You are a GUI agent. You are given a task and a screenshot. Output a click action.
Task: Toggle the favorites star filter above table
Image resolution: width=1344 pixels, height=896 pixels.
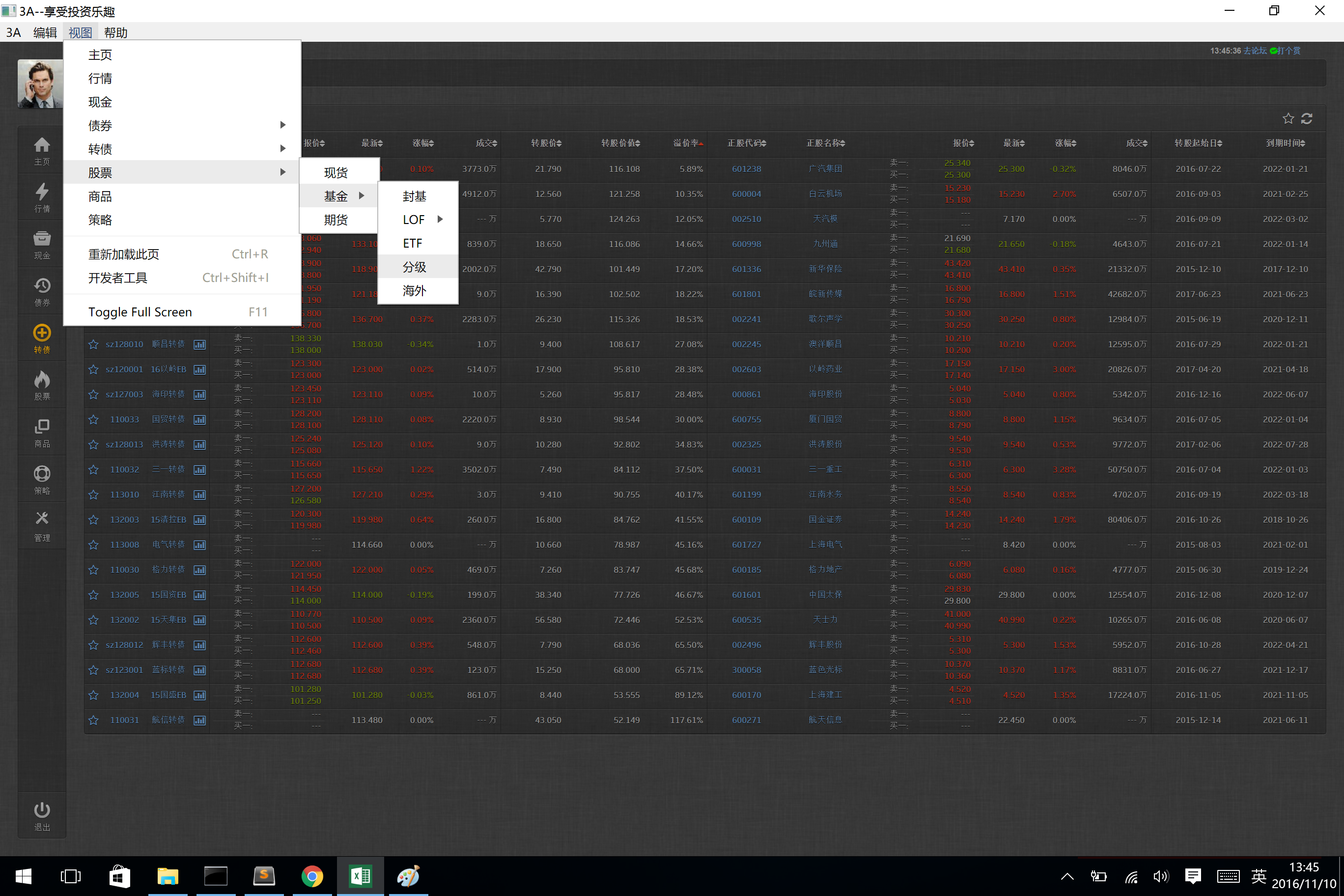1288,119
